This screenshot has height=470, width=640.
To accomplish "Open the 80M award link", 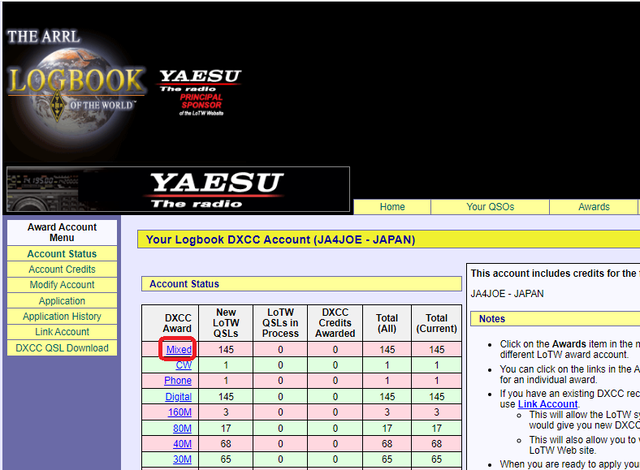I will pyautogui.click(x=182, y=428).
